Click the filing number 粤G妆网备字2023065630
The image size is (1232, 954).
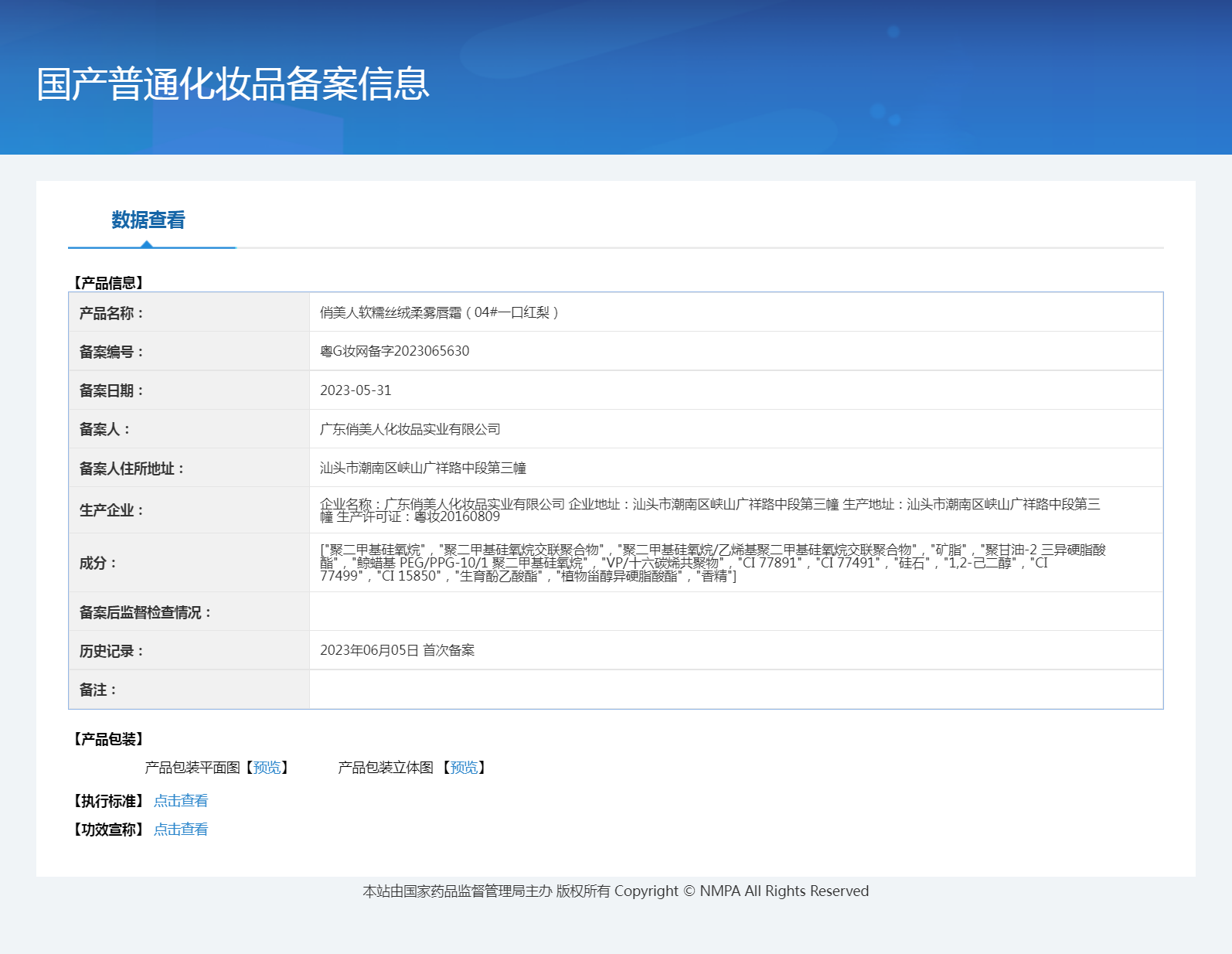point(394,351)
